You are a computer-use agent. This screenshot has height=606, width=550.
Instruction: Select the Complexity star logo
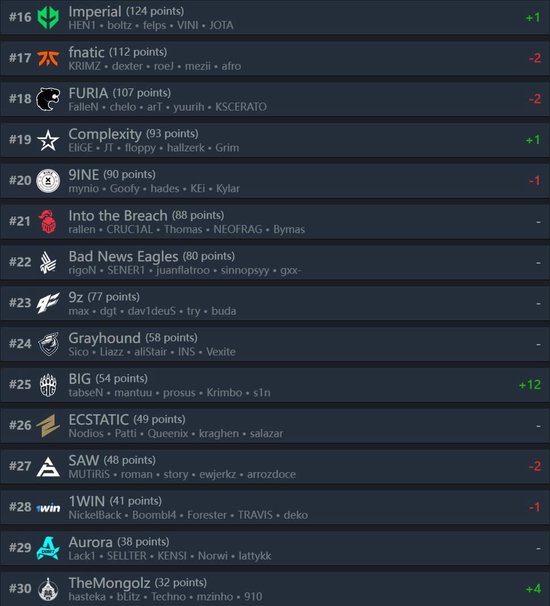(x=48, y=140)
